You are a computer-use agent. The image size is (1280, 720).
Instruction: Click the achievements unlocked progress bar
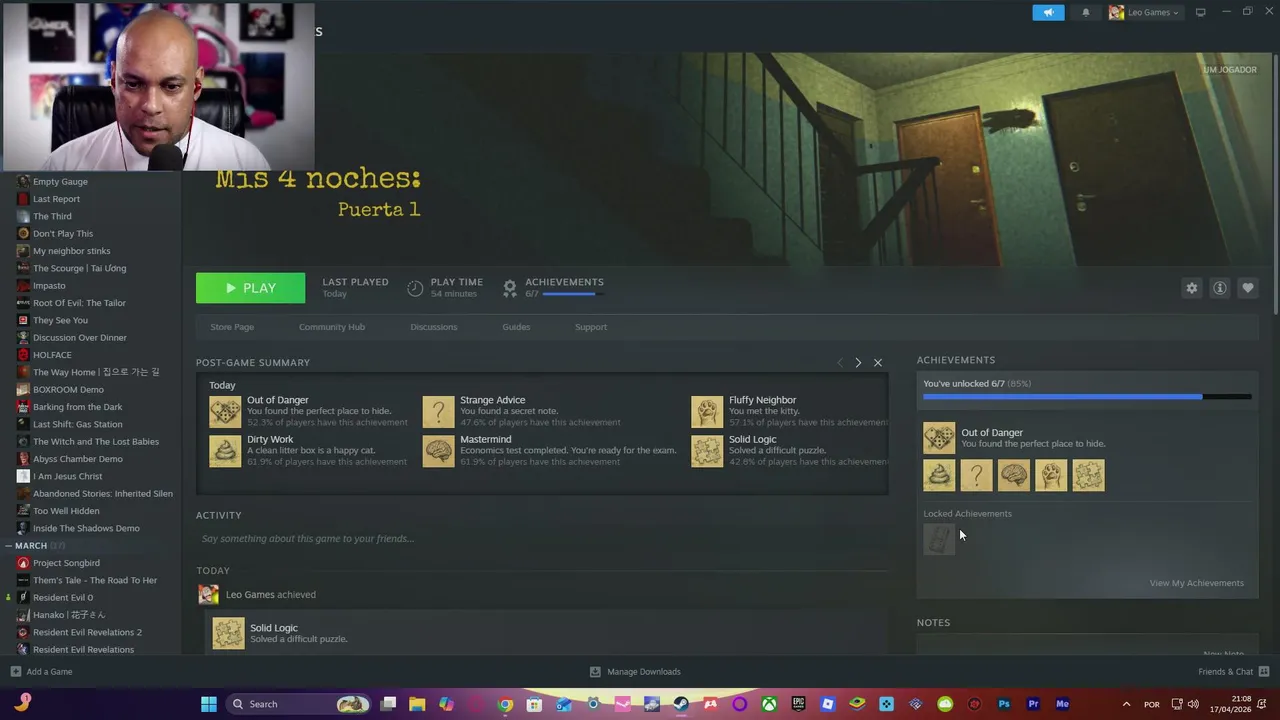click(1087, 397)
